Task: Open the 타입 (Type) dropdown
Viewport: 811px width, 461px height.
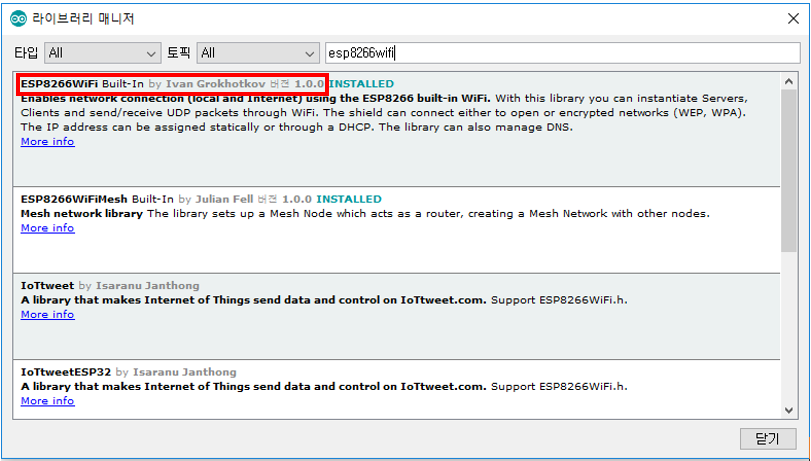Action: click(x=103, y=53)
